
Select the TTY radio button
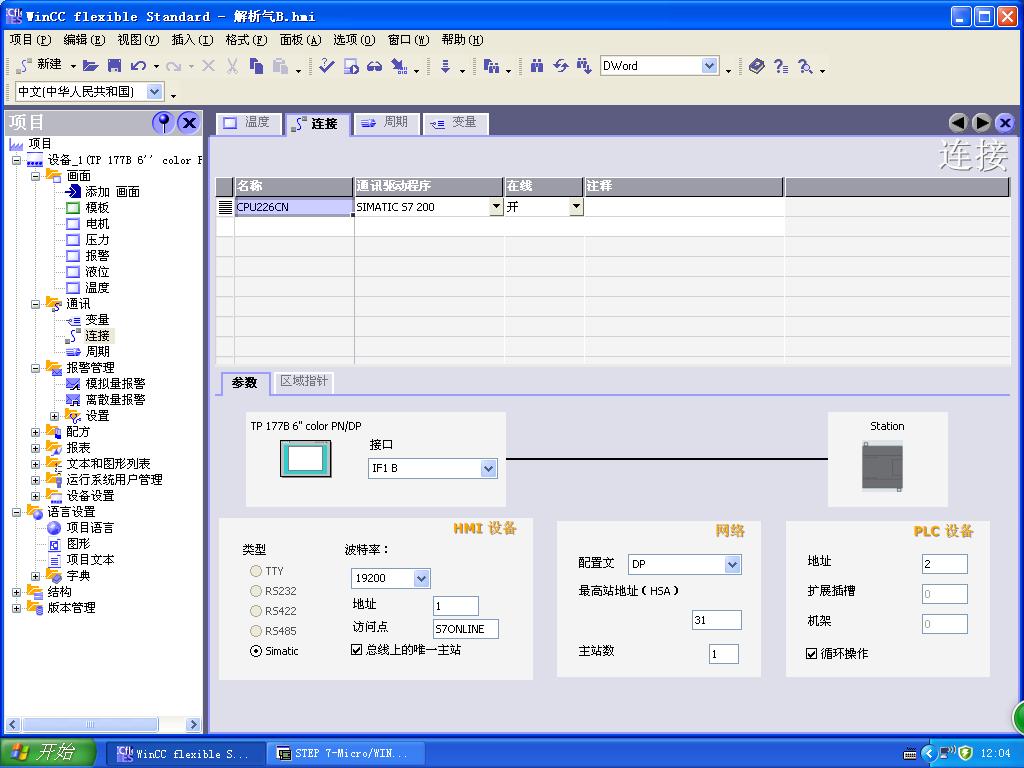point(256,571)
